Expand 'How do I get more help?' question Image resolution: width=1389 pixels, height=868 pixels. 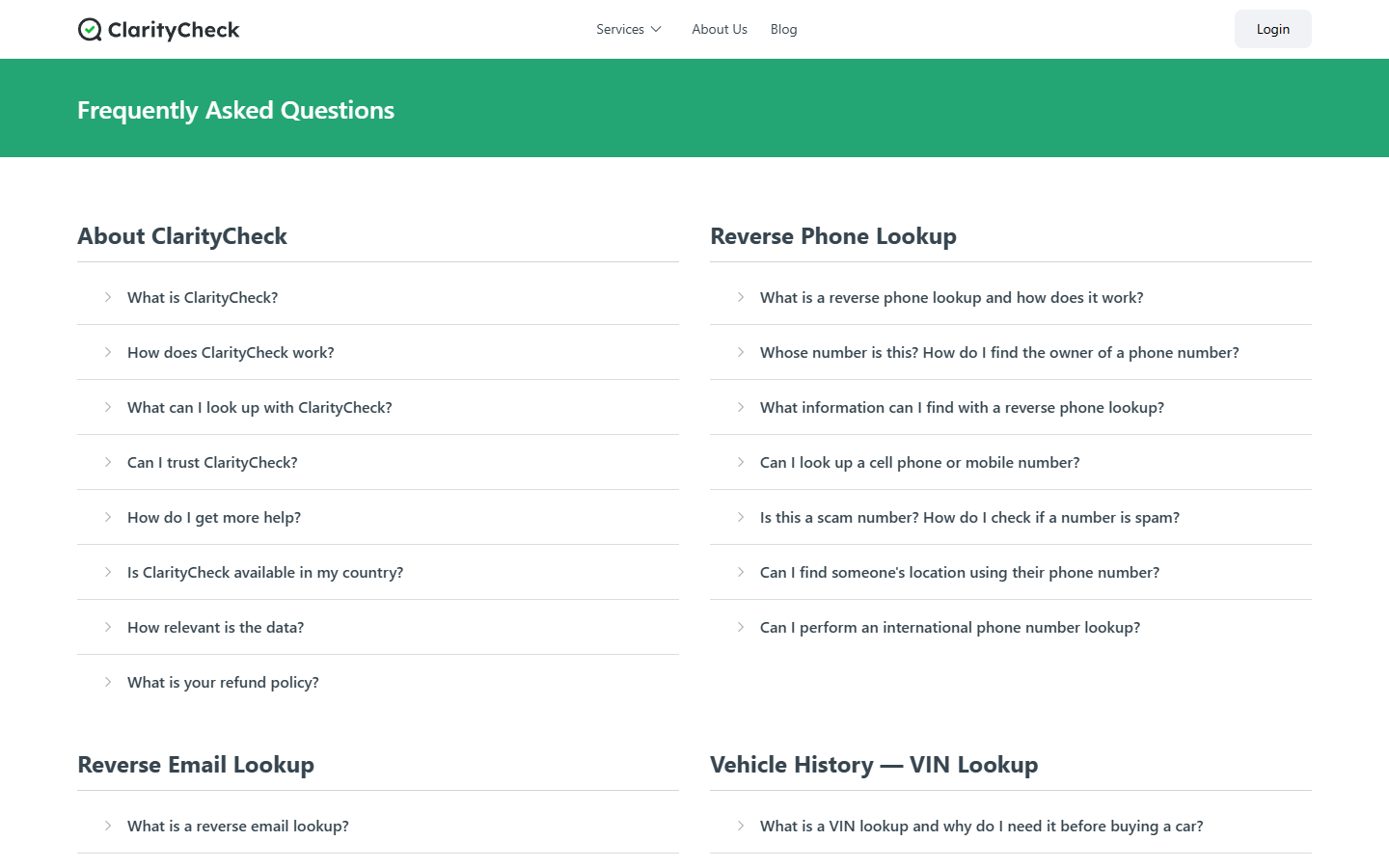378,517
